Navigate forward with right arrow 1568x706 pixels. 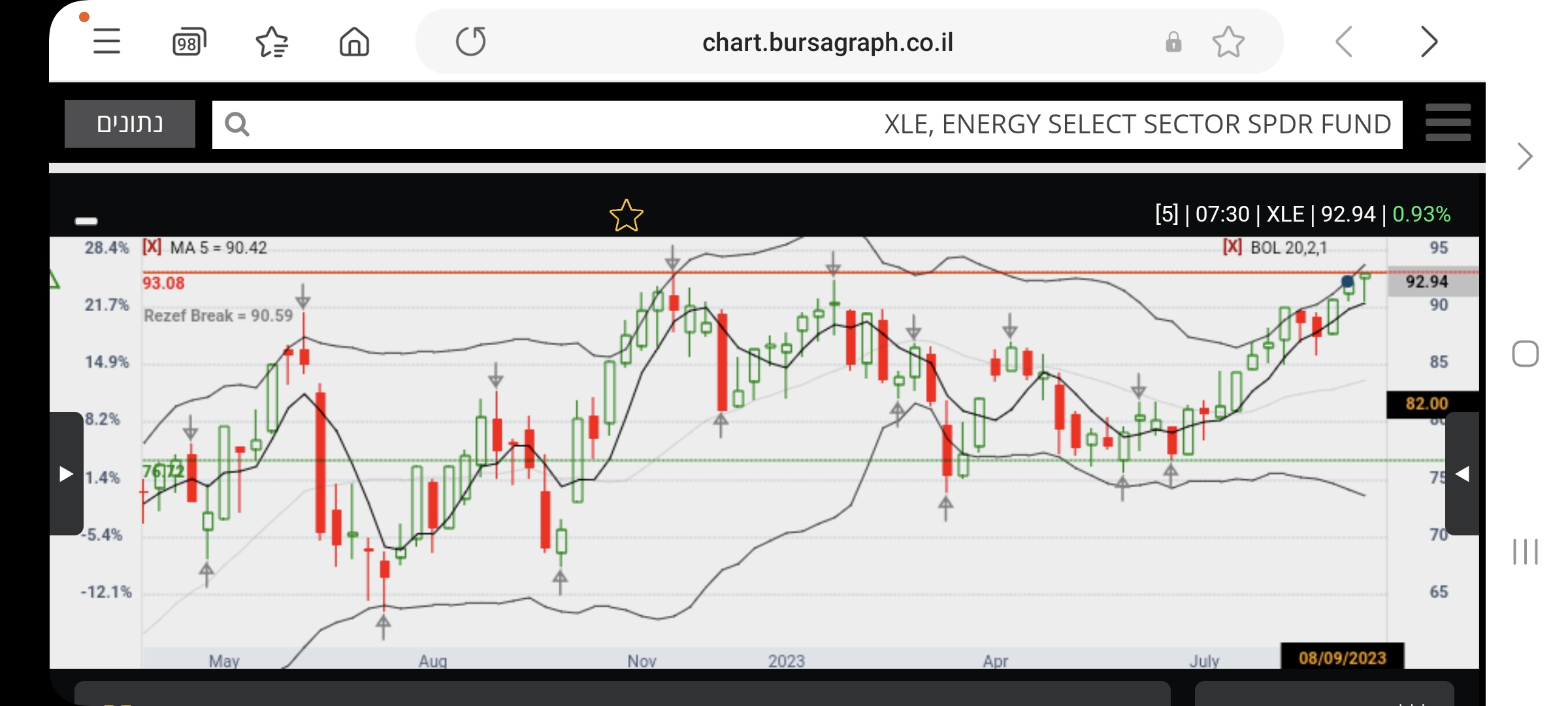(x=1429, y=42)
